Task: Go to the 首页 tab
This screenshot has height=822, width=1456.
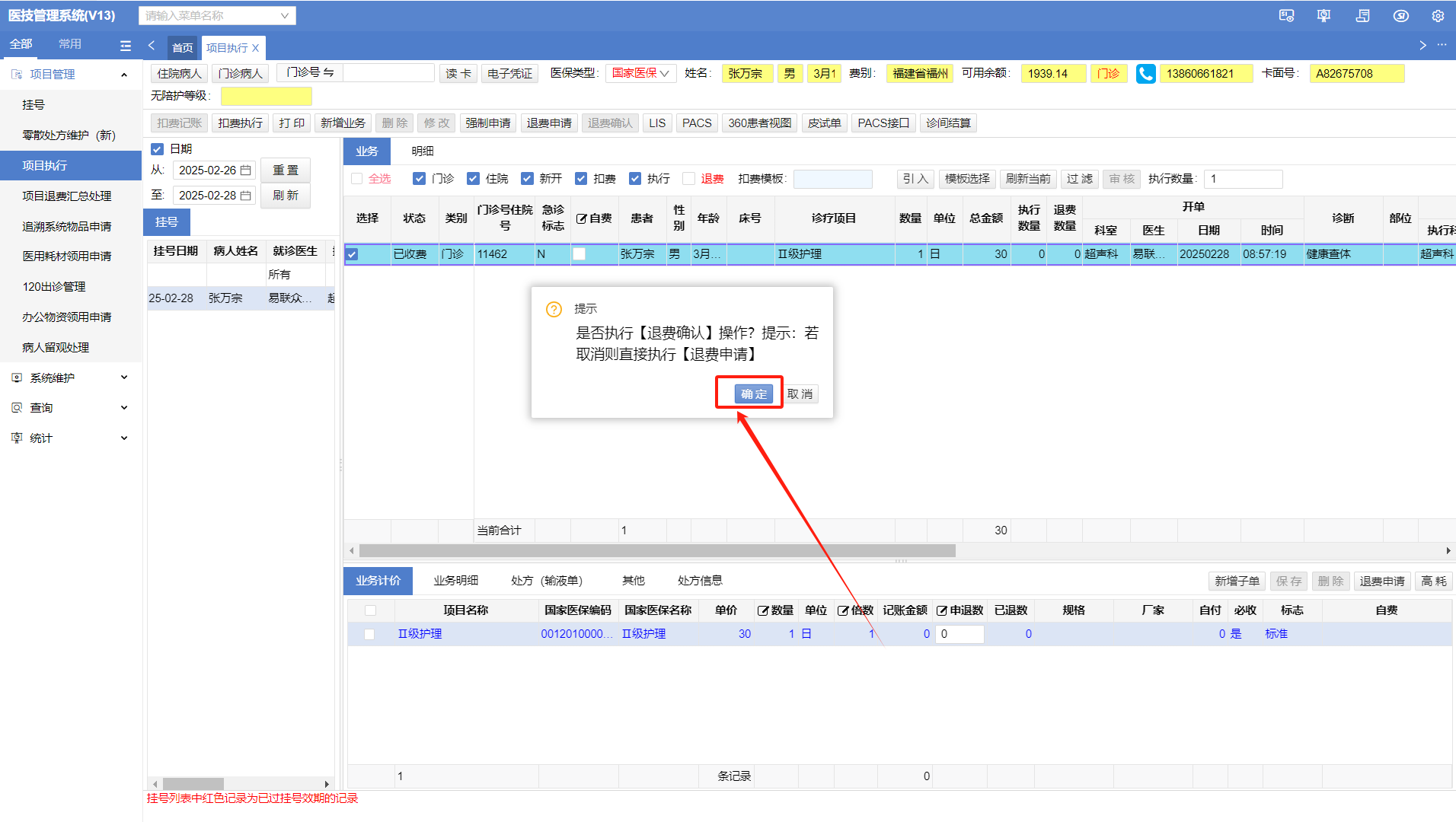Action: point(183,48)
